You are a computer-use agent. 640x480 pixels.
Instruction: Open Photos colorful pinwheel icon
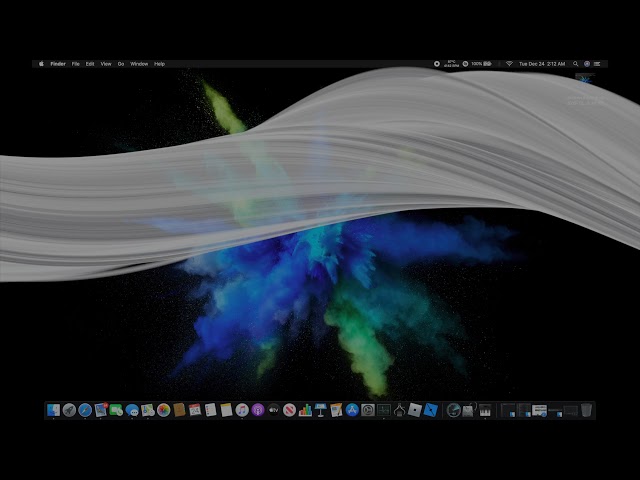click(x=164, y=410)
